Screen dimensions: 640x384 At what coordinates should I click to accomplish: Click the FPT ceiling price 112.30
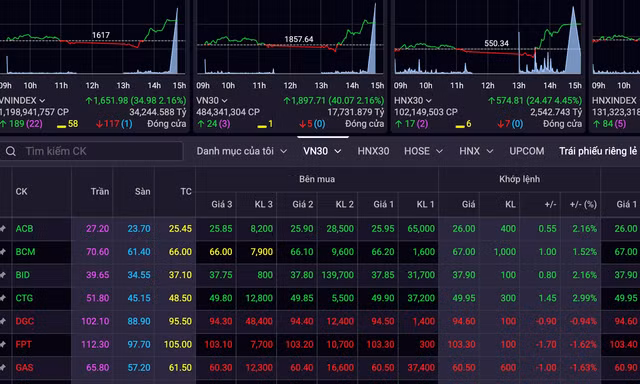pyautogui.click(x=95, y=345)
